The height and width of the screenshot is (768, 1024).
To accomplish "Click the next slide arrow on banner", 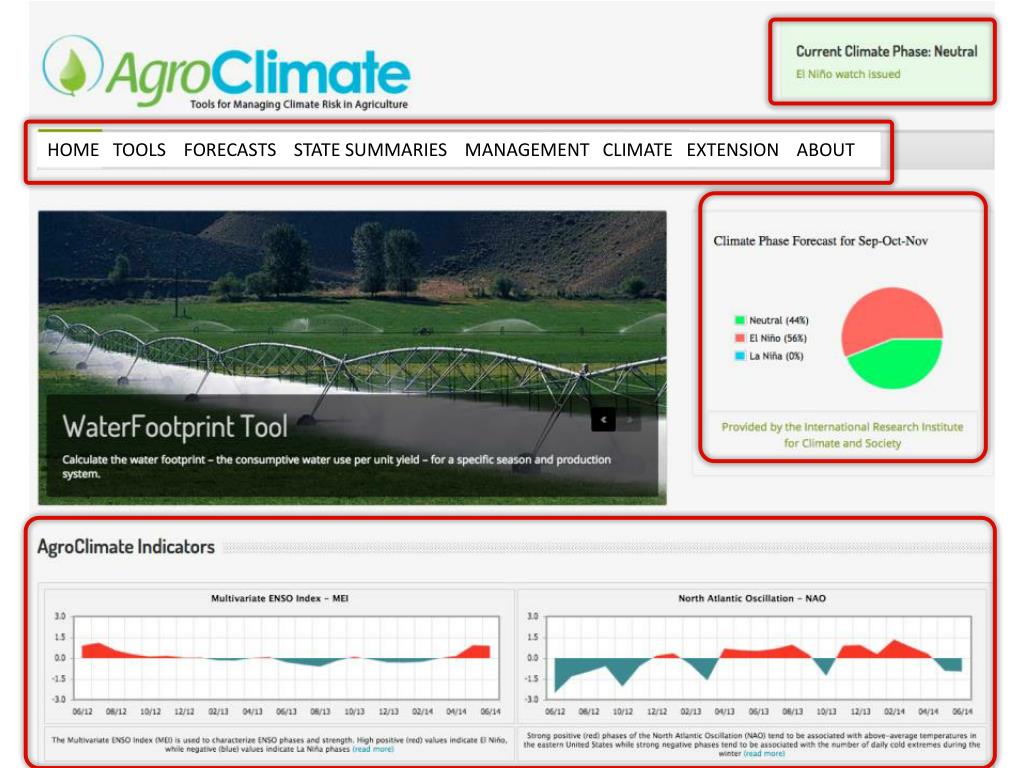I will click(x=630, y=419).
